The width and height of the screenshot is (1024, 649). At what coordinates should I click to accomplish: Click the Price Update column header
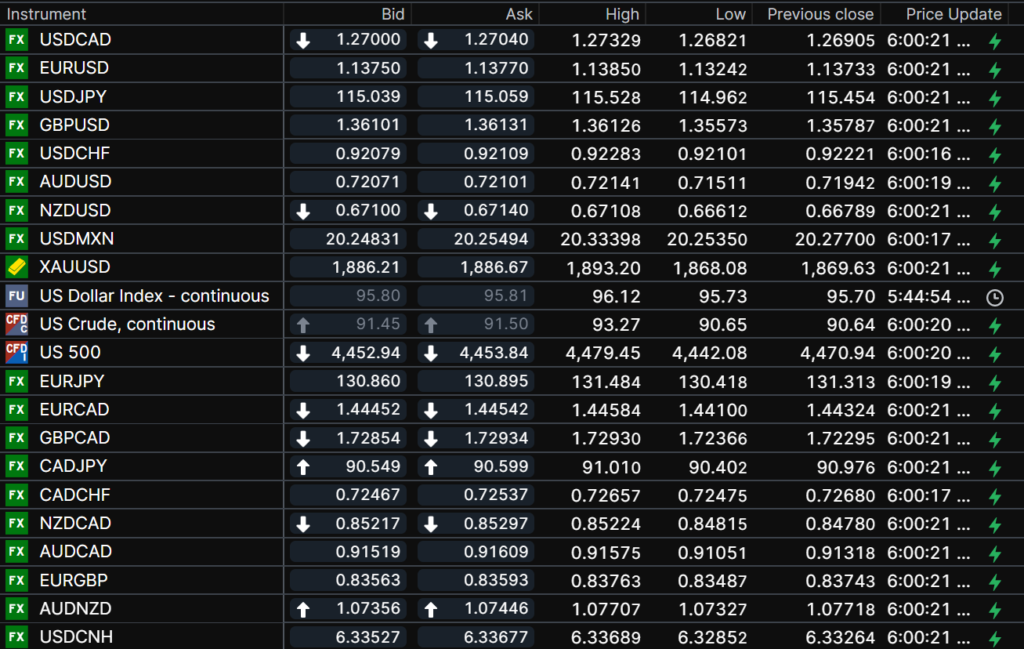click(953, 14)
